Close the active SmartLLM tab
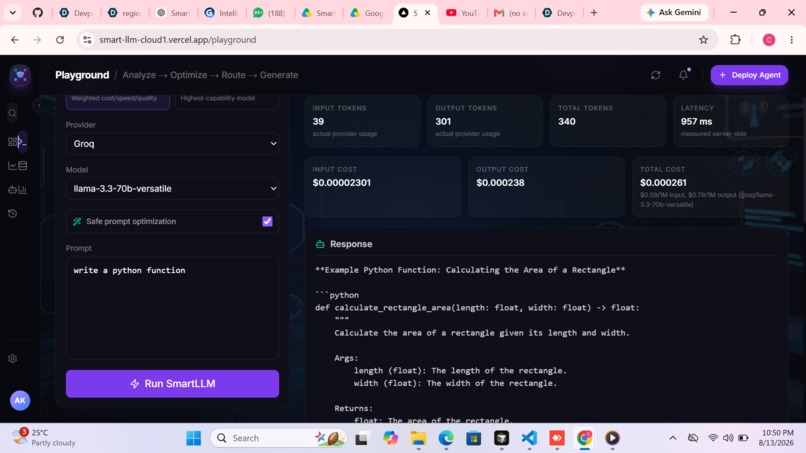Screen dimensions: 806x453 click(427, 13)
